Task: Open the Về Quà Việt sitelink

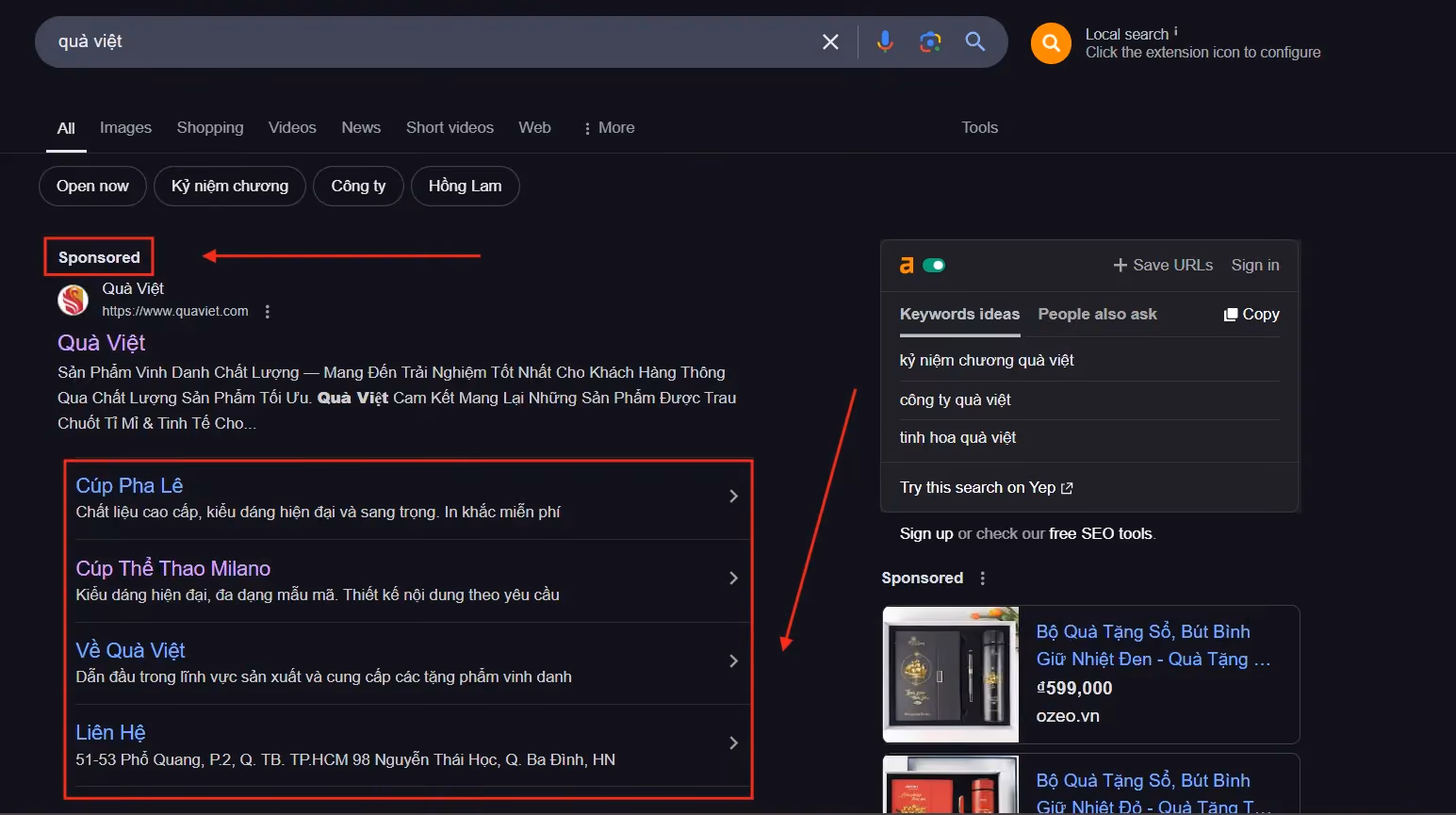Action: (130, 651)
